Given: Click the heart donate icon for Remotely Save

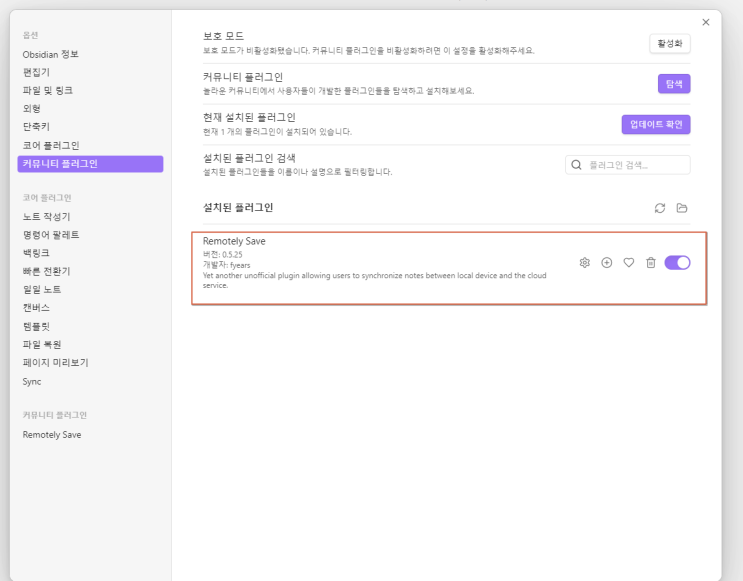Looking at the screenshot, I should coord(629,263).
